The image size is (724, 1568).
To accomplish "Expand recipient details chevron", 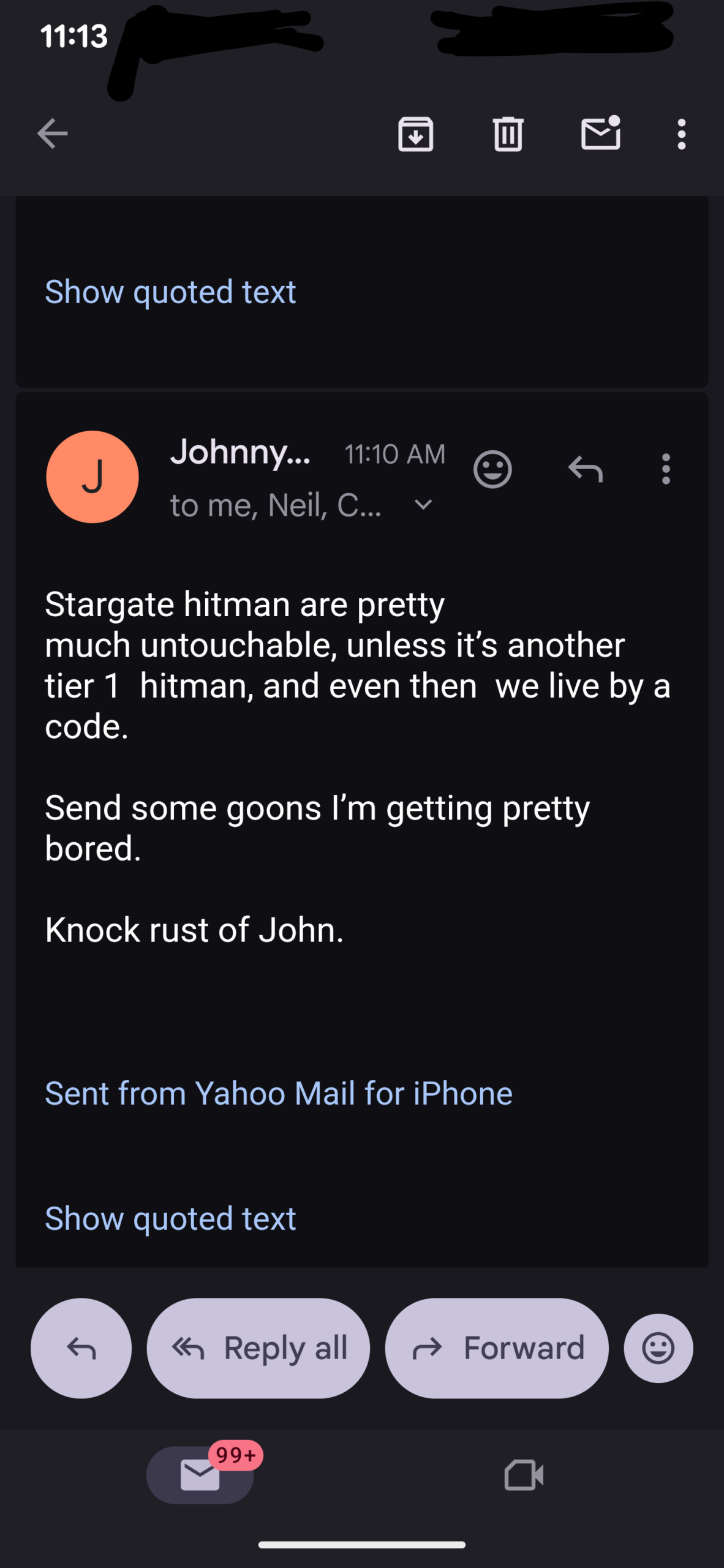I will pyautogui.click(x=423, y=505).
